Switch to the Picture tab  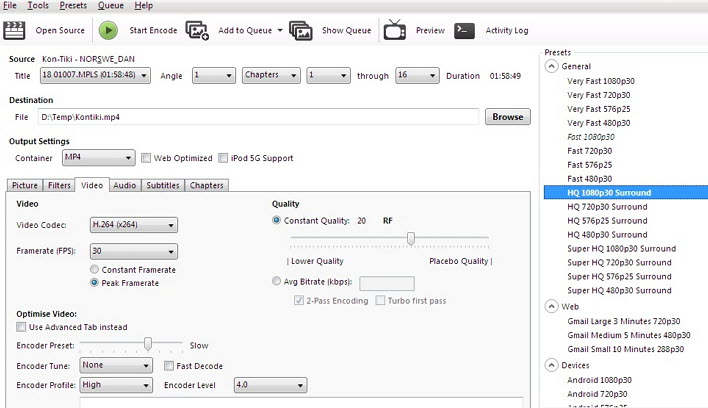point(25,185)
